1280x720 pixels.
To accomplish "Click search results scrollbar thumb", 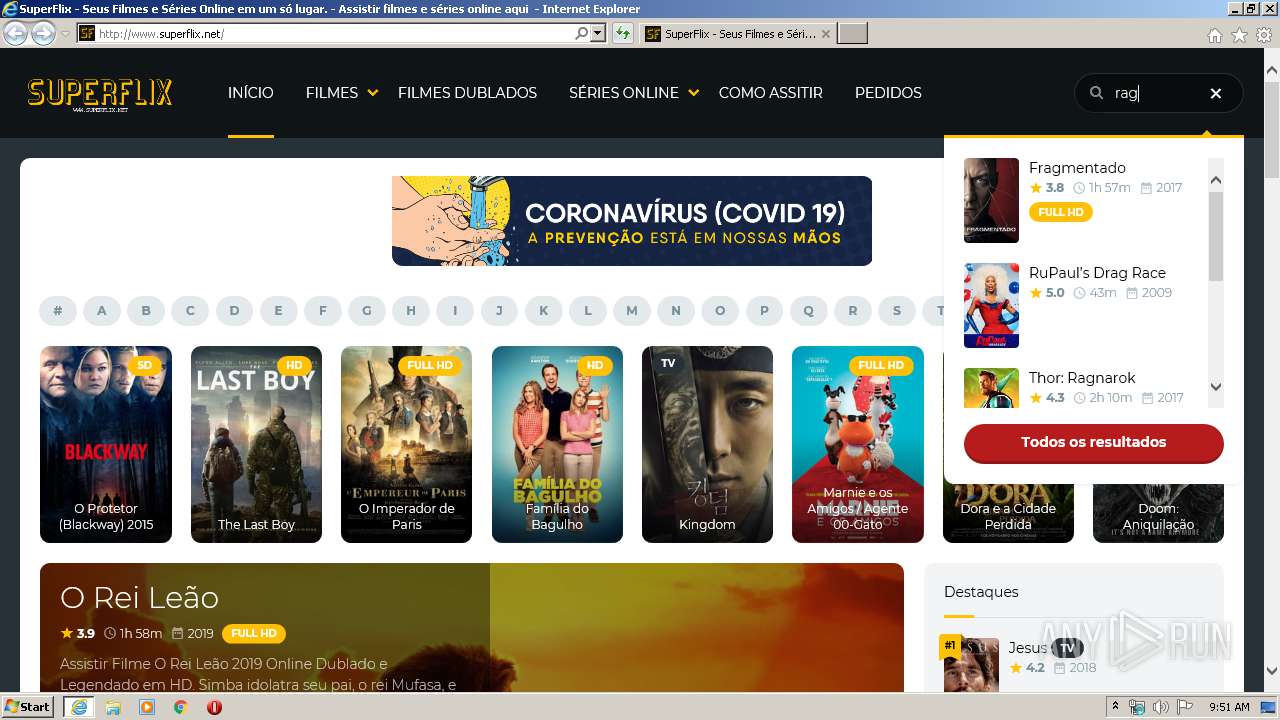I will 1216,237.
